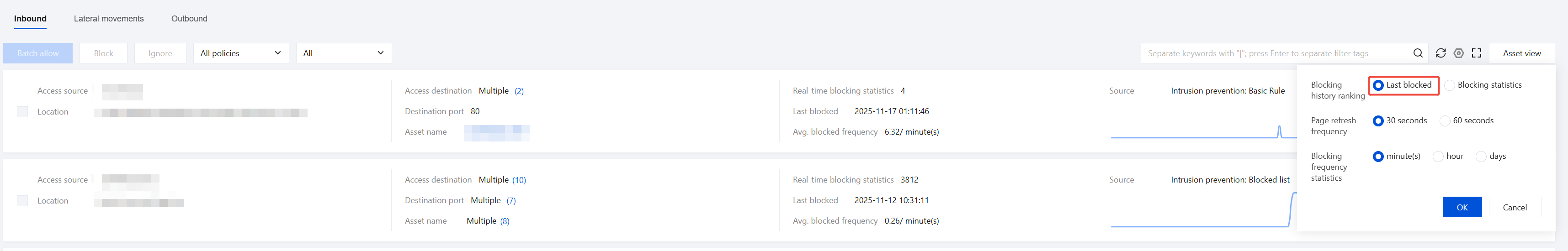Click the OK button
This screenshot has width=1568, height=251.
[1462, 207]
